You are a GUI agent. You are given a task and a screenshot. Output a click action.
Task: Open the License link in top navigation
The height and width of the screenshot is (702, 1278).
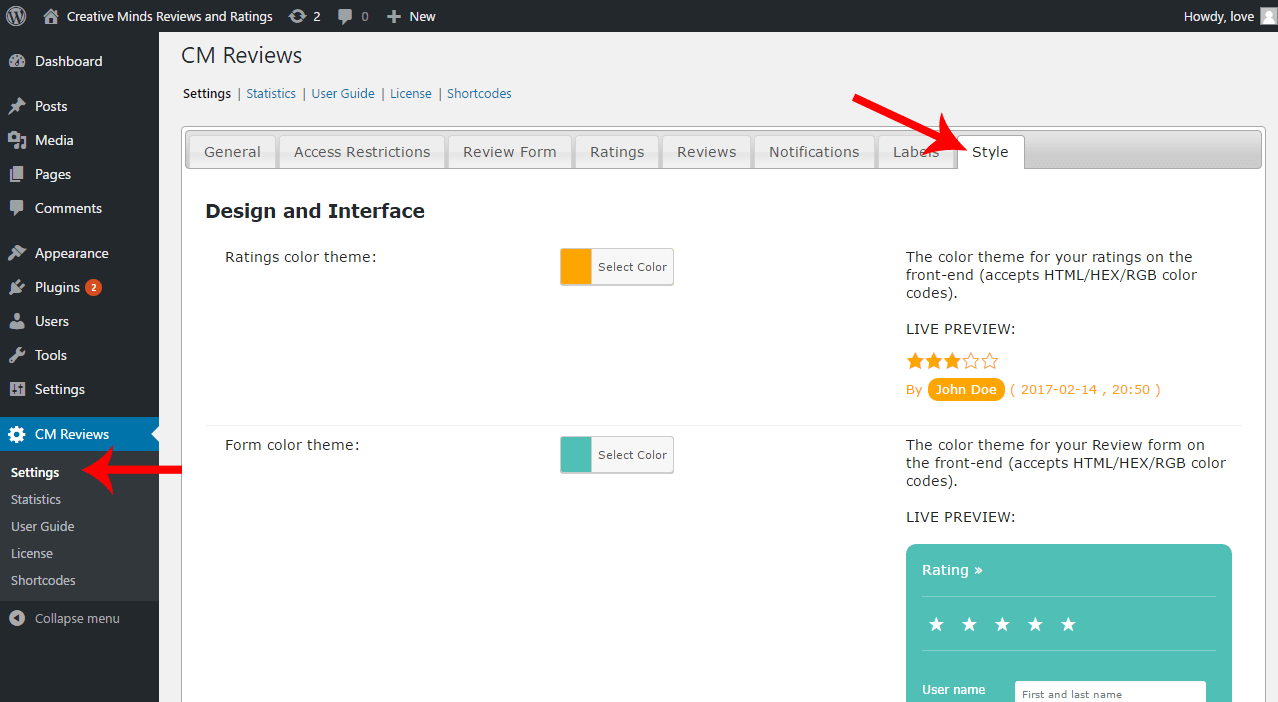click(x=411, y=93)
